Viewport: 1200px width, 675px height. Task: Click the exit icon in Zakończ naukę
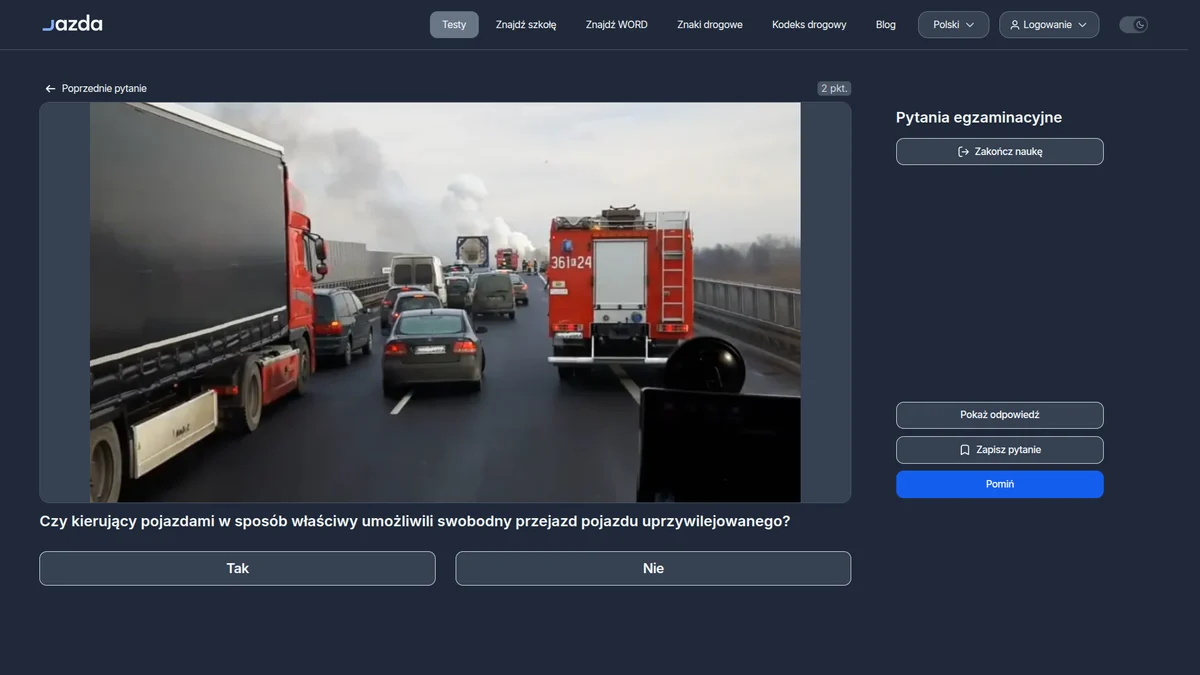[x=963, y=152]
